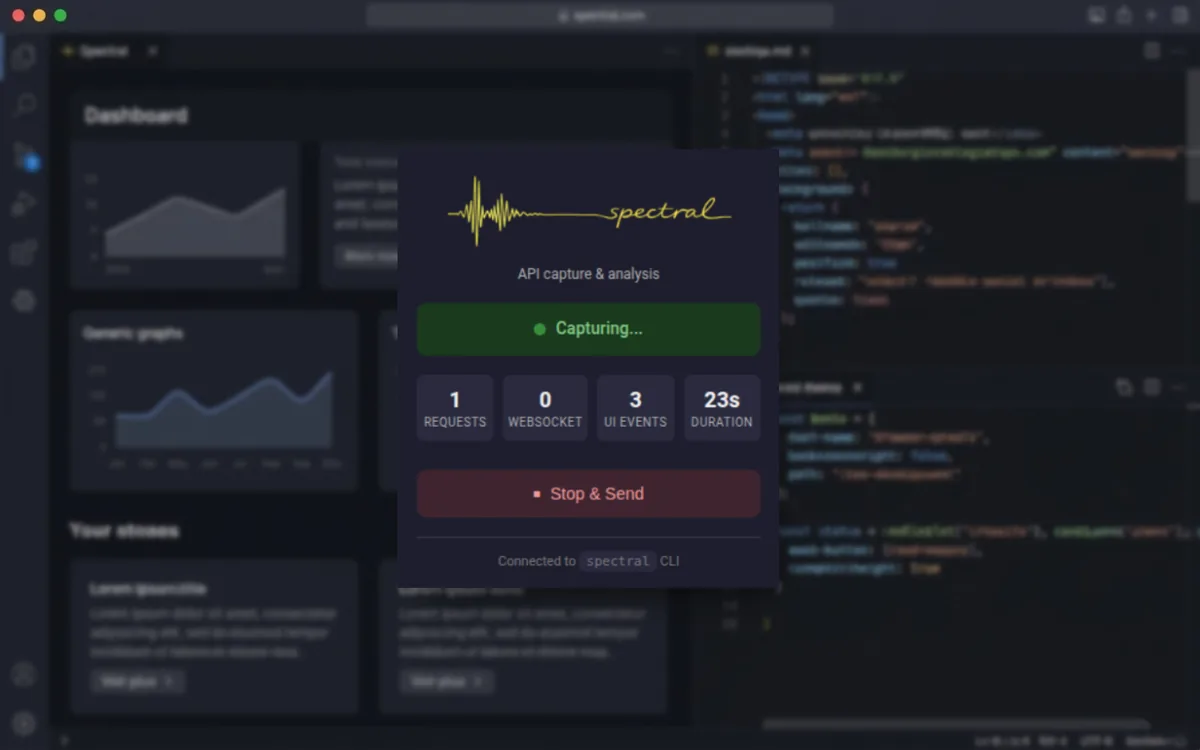Click the browser address bar showing spectral.com
Screen dimensions: 1200x750
[x=600, y=15]
